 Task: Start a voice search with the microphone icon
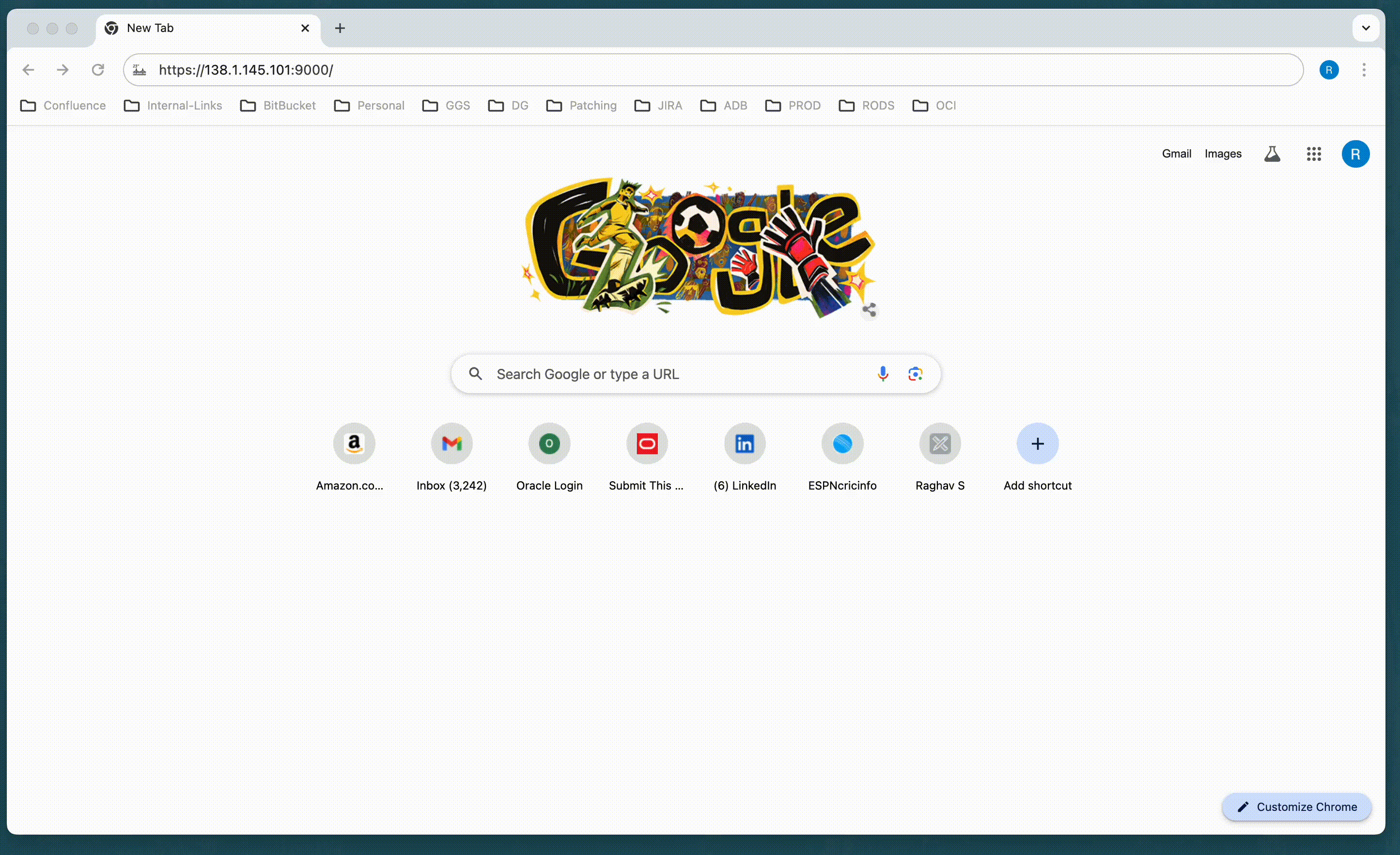tap(883, 374)
